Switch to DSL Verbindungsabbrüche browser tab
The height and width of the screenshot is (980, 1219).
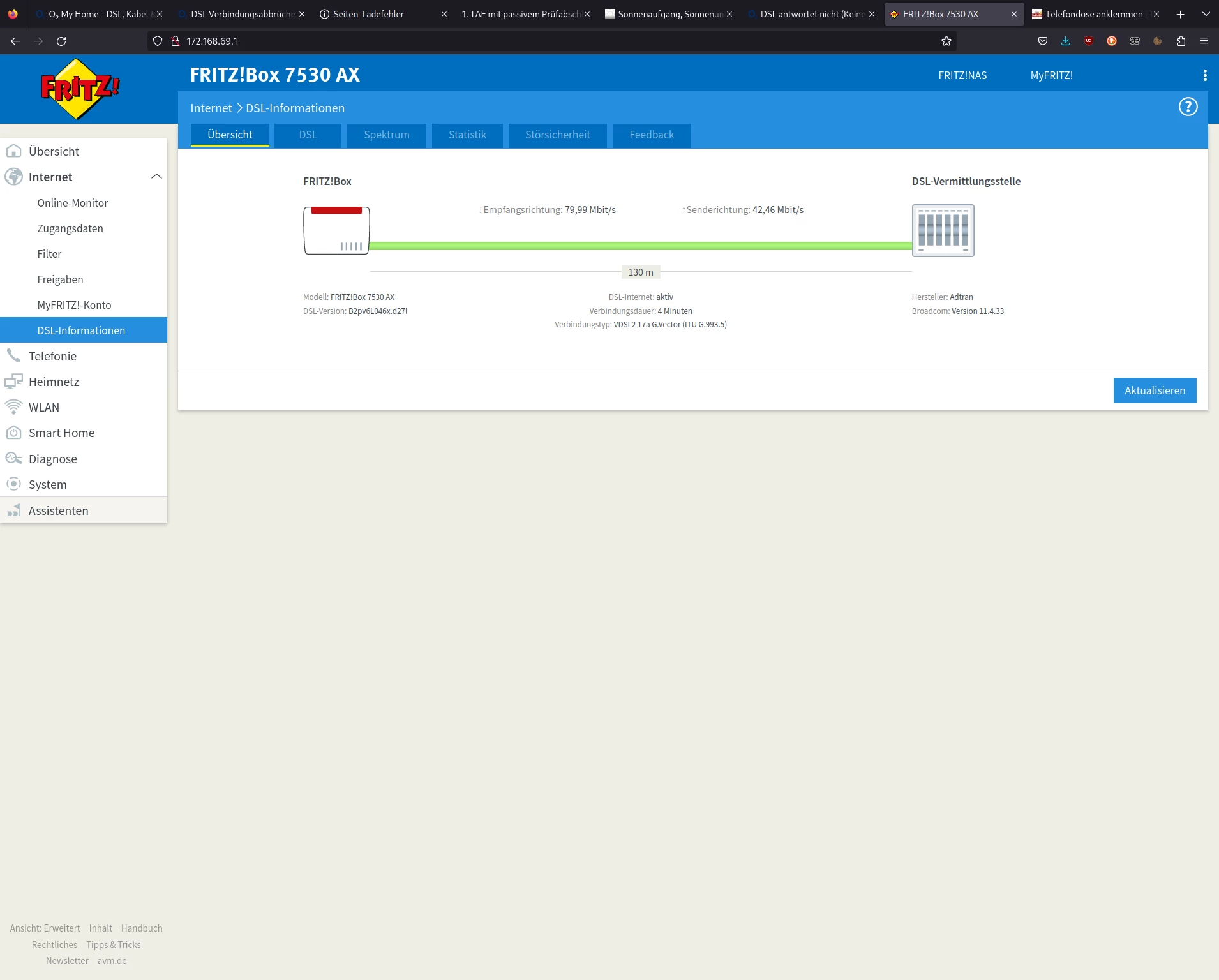(x=241, y=14)
